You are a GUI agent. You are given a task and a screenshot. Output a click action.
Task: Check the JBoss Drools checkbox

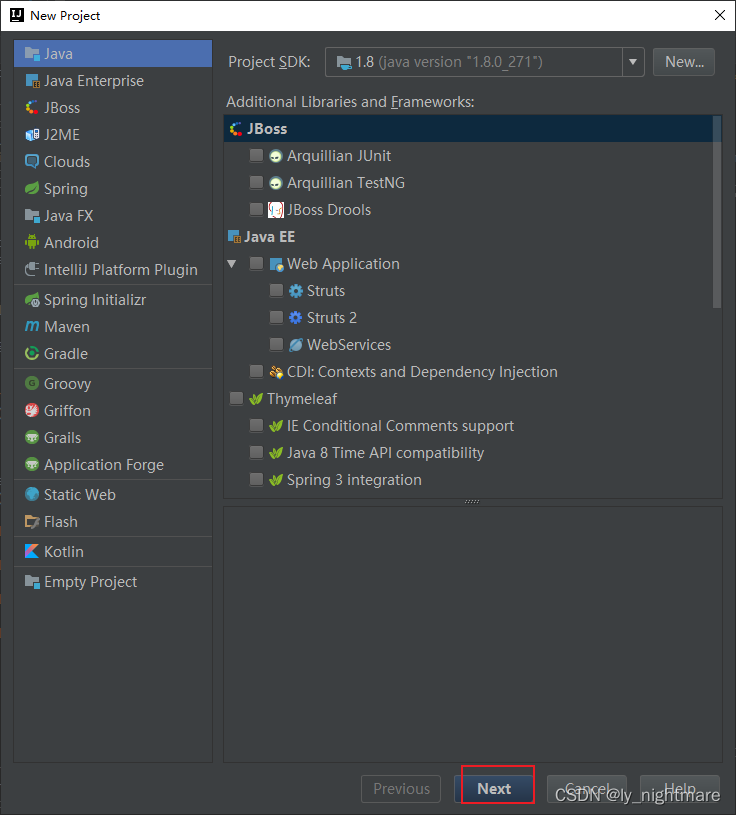pyautogui.click(x=256, y=209)
